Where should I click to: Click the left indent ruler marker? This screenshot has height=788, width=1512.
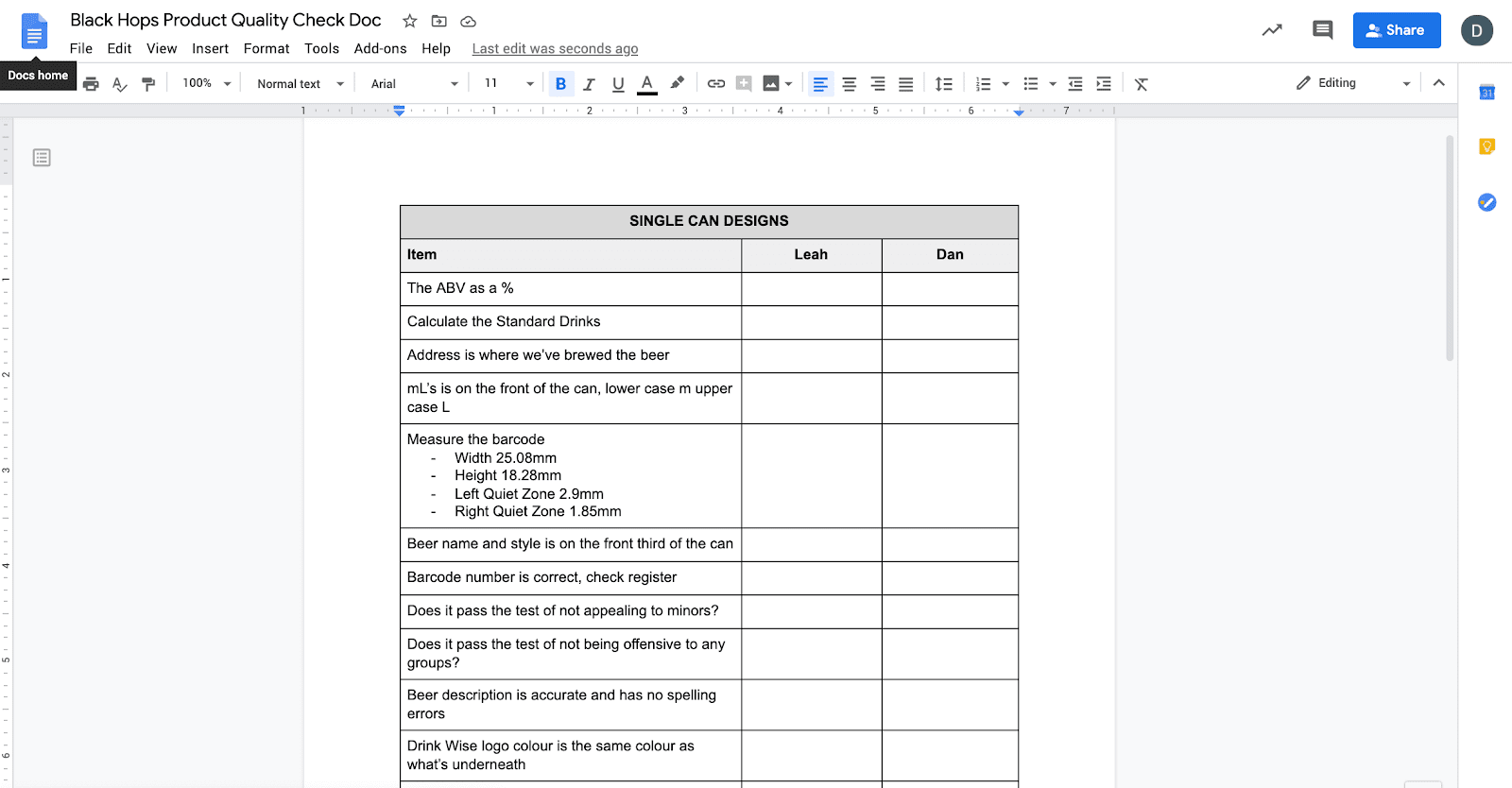point(400,111)
